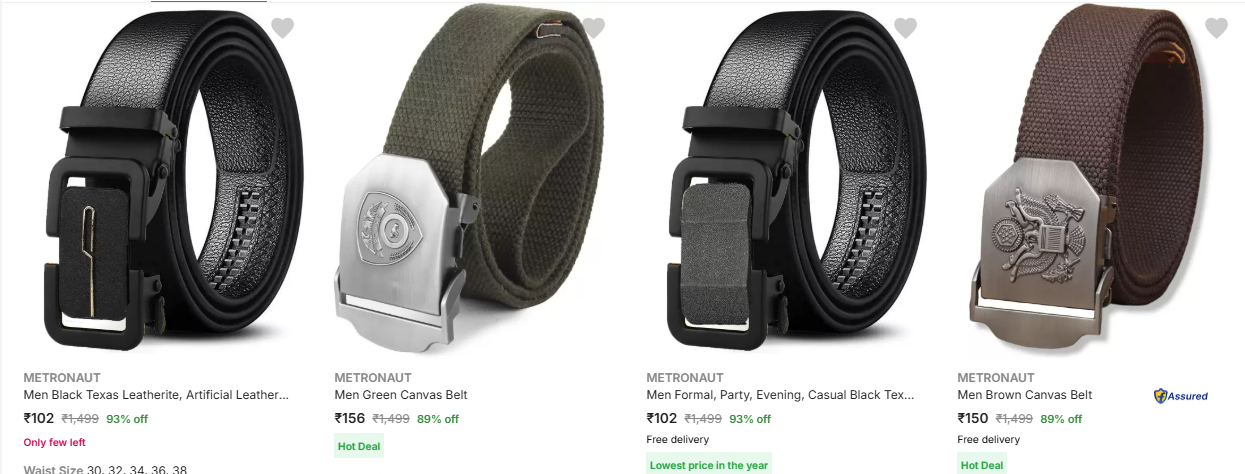
Task: Open Men Black Texas Leatherite title link
Action: 156,395
